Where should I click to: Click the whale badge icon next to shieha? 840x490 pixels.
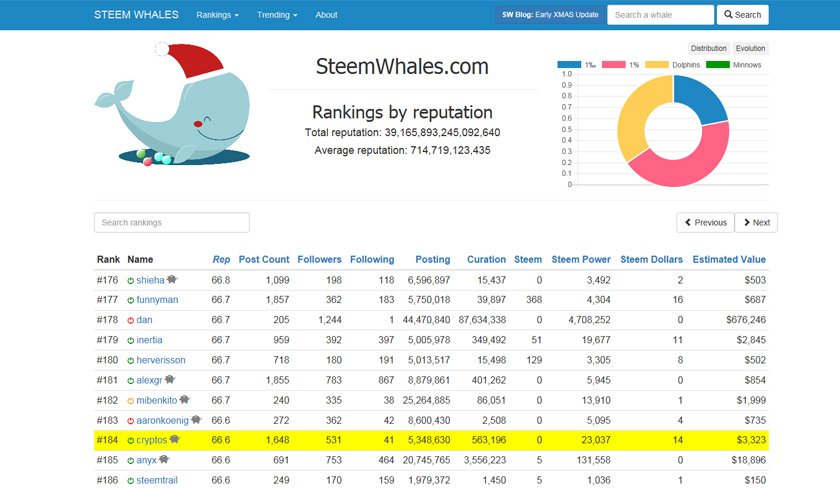point(171,280)
